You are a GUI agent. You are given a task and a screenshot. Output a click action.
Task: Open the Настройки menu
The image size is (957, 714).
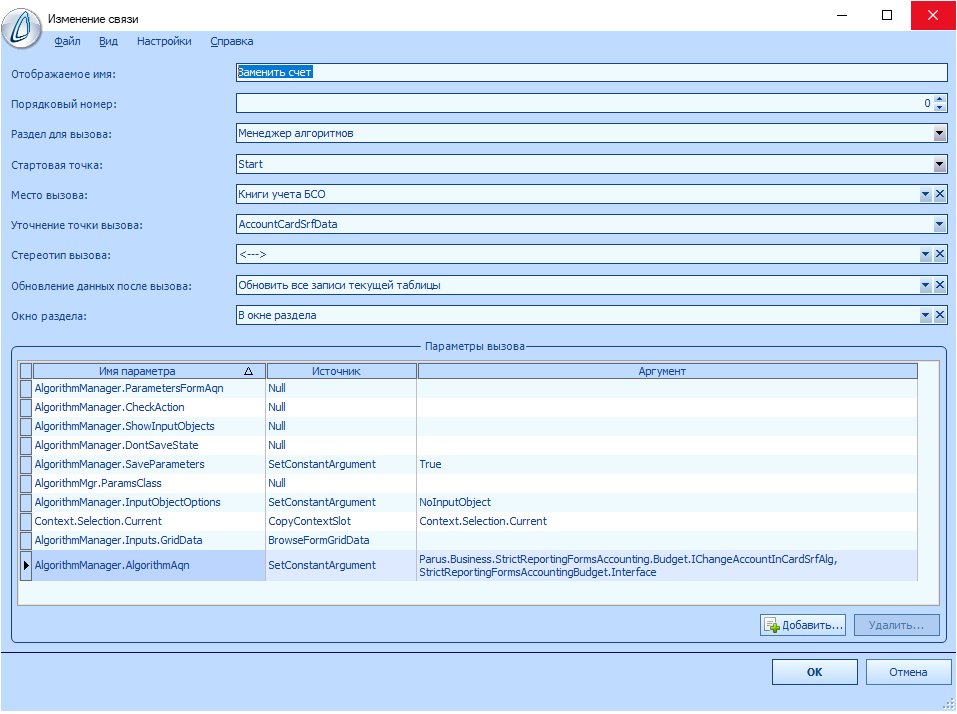click(164, 41)
